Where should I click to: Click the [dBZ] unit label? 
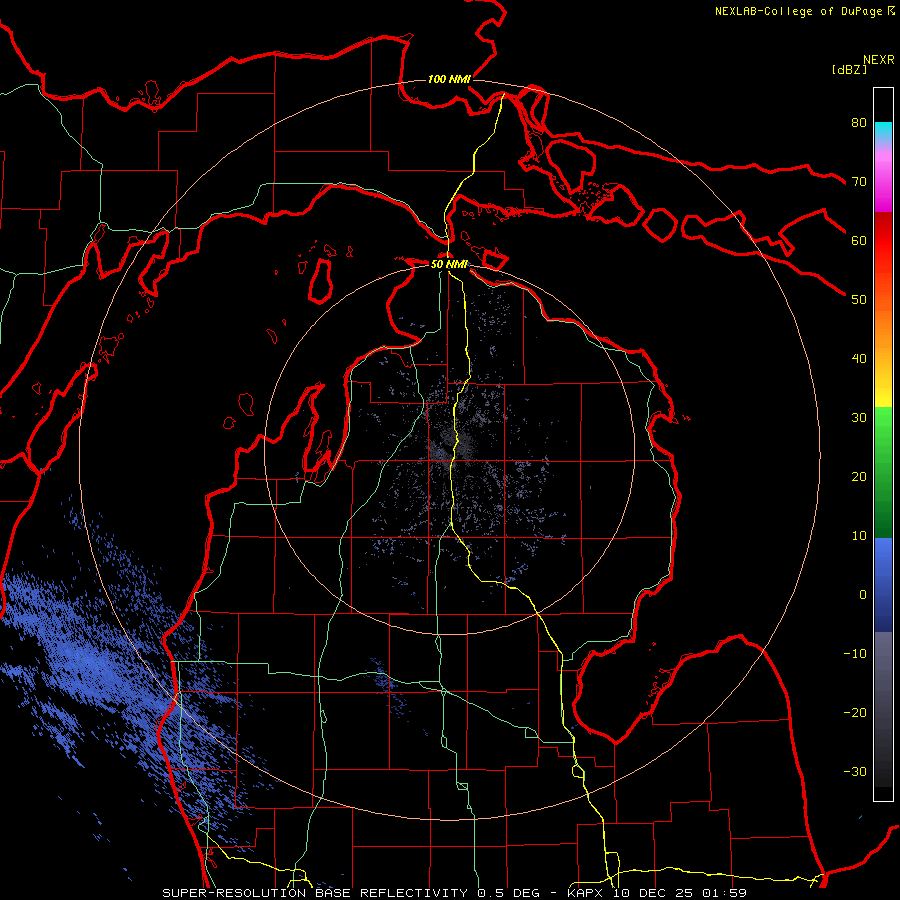pos(849,69)
